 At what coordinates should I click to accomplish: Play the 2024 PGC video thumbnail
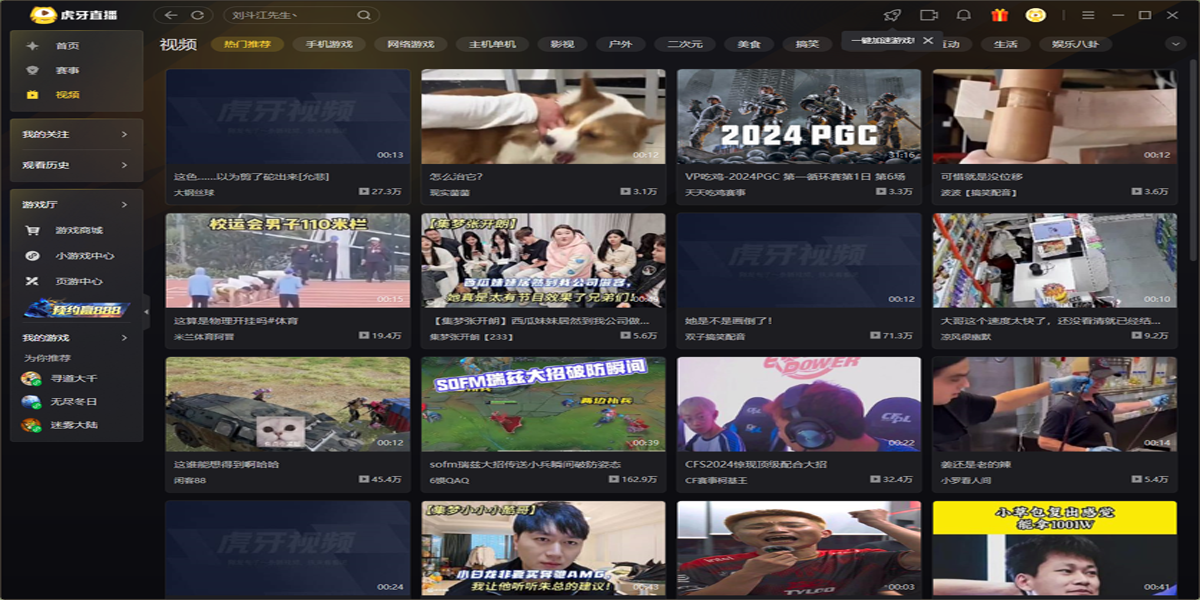point(799,116)
